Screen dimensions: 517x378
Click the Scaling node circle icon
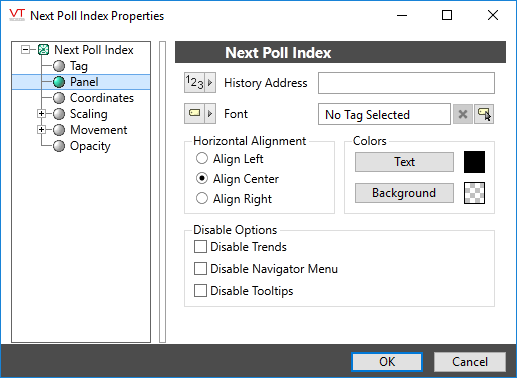pos(59,114)
